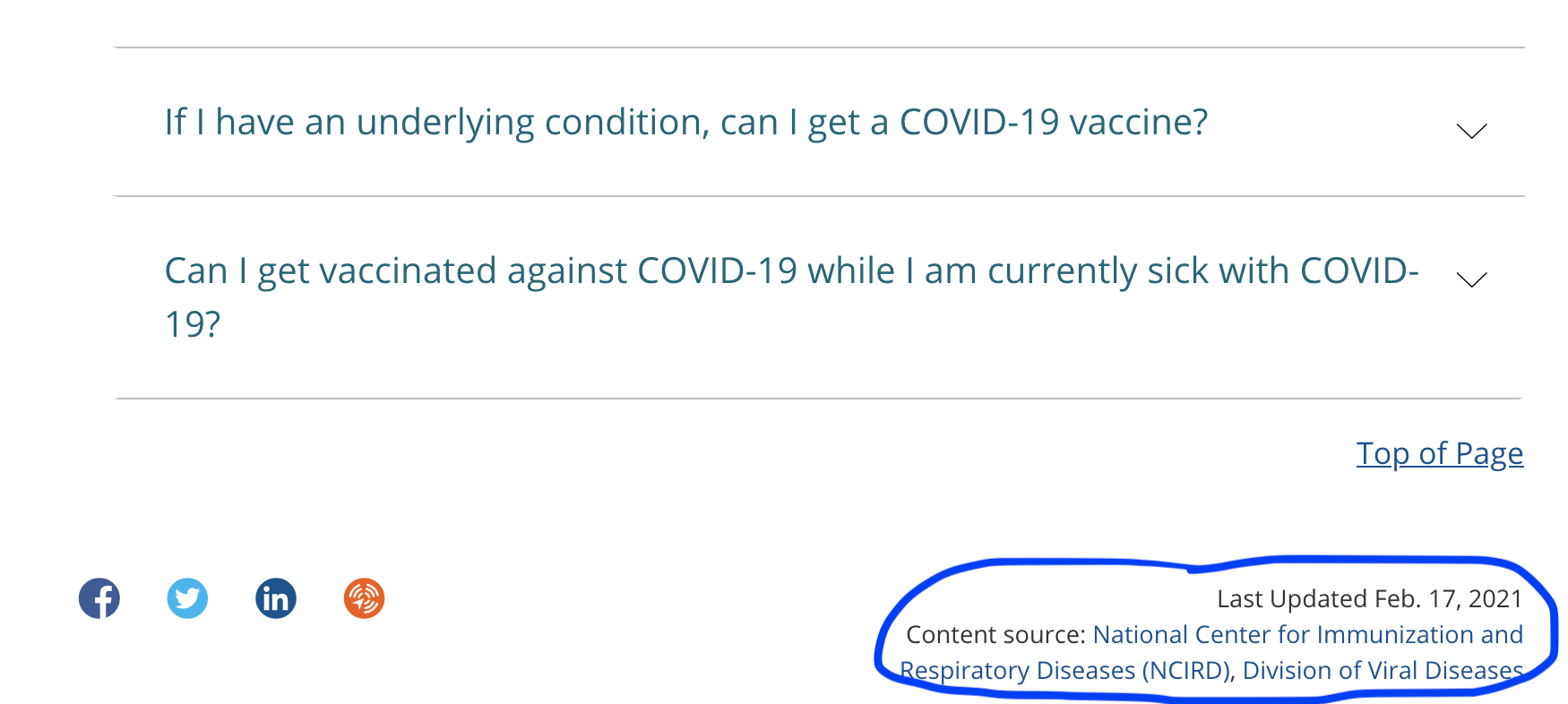Click the "Content source:" label
This screenshot has width=1568, height=704.
pos(996,634)
